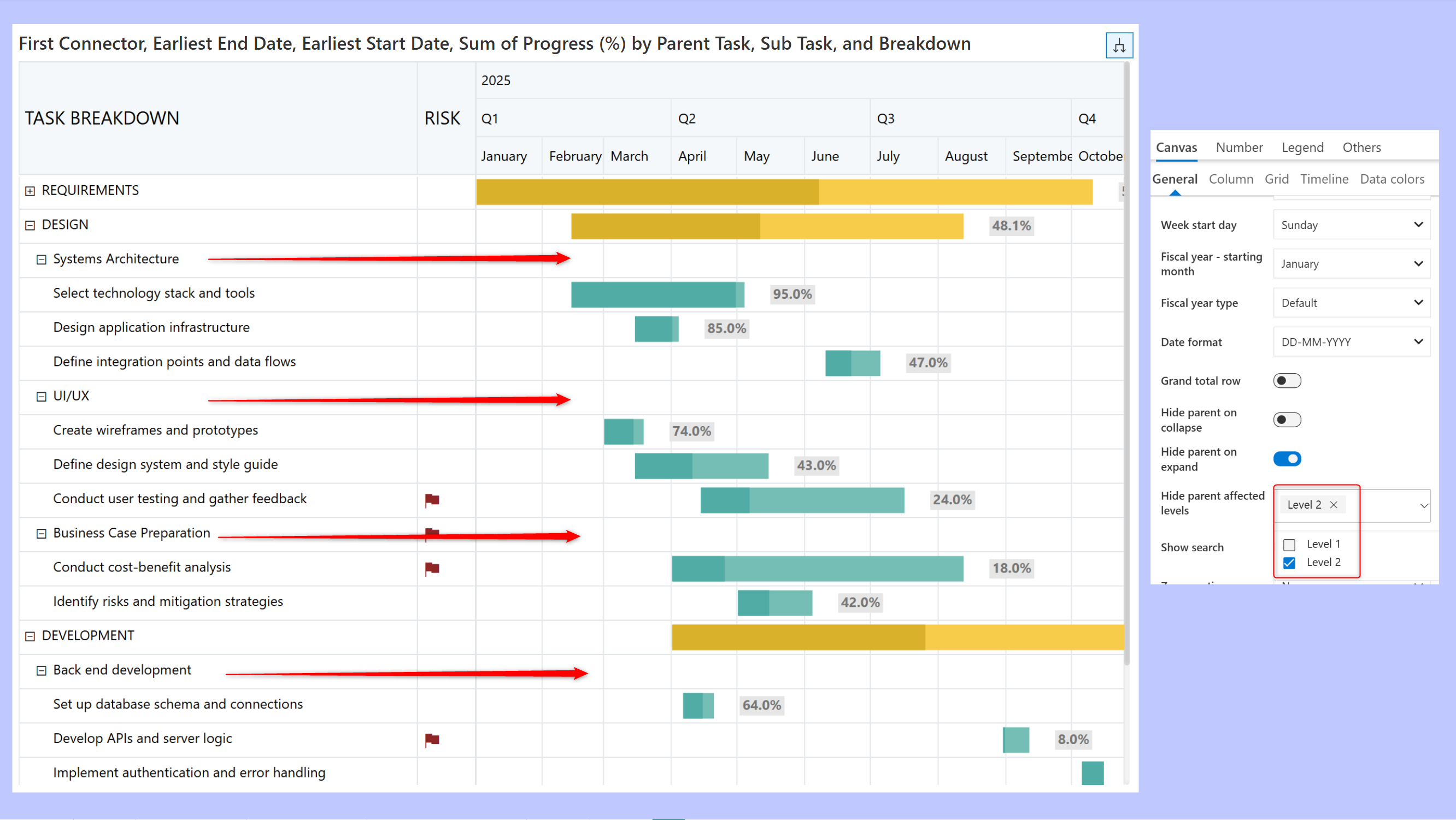The image size is (1456, 820).
Task: Click the vertical scrollbar of the Gantt chart
Action: coord(1126,362)
